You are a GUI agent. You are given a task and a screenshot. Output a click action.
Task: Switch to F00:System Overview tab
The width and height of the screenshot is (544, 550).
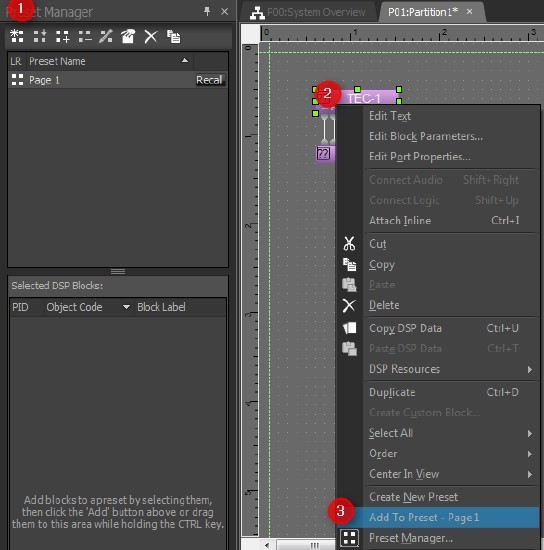point(308,12)
